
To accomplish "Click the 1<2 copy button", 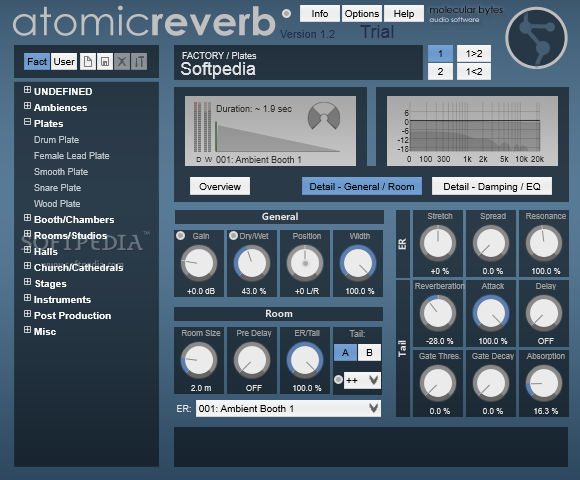I will pyautogui.click(x=474, y=71).
